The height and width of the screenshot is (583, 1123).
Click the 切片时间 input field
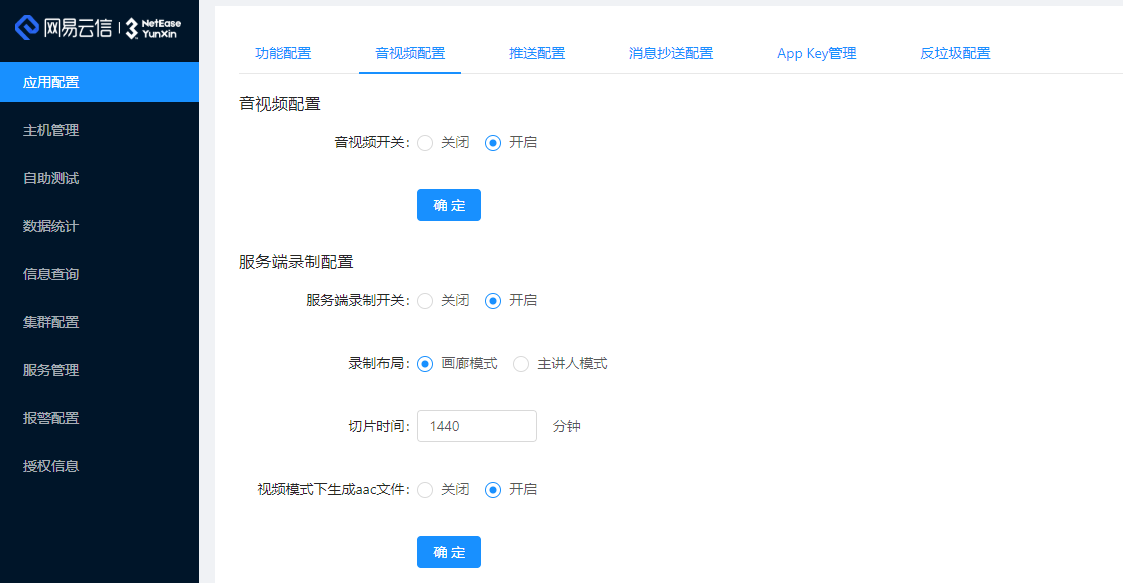point(476,426)
